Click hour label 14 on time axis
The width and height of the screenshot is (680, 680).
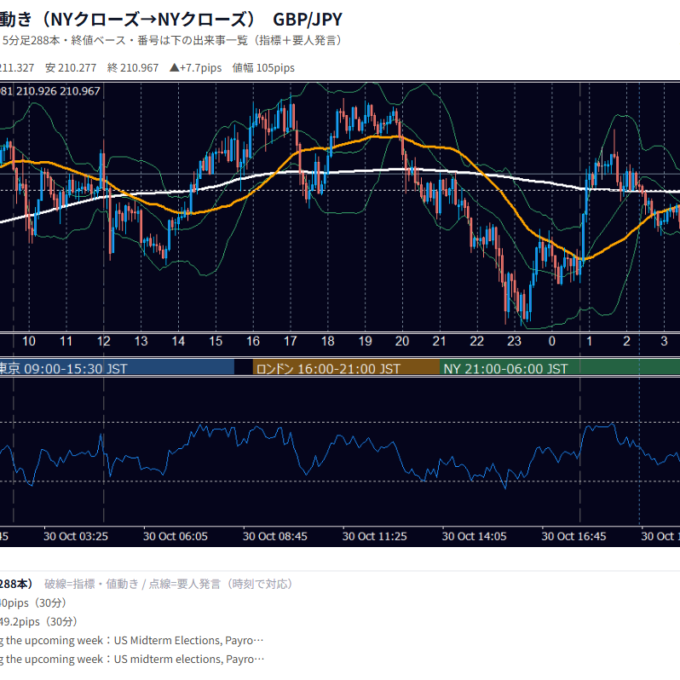[178, 341]
